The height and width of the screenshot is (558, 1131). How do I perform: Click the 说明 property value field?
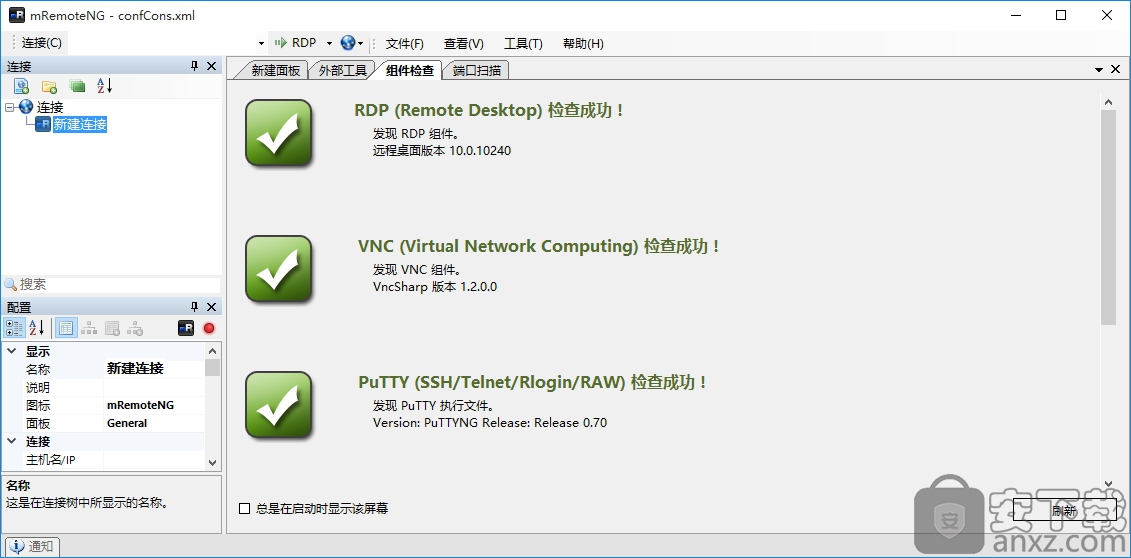(x=154, y=387)
